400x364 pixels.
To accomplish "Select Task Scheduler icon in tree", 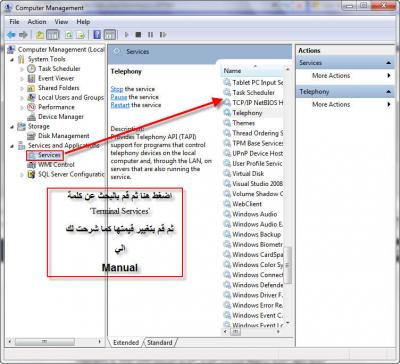I will point(31,69).
